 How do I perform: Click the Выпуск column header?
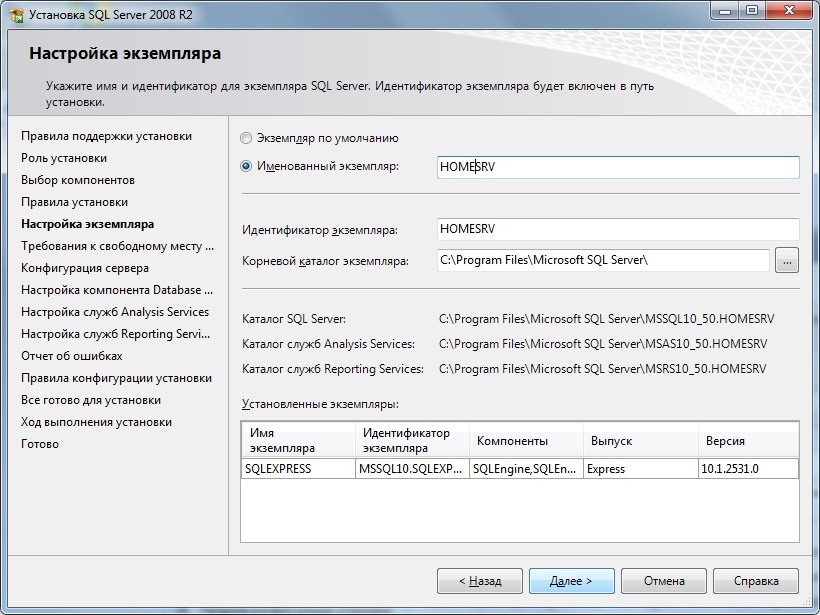(641, 440)
